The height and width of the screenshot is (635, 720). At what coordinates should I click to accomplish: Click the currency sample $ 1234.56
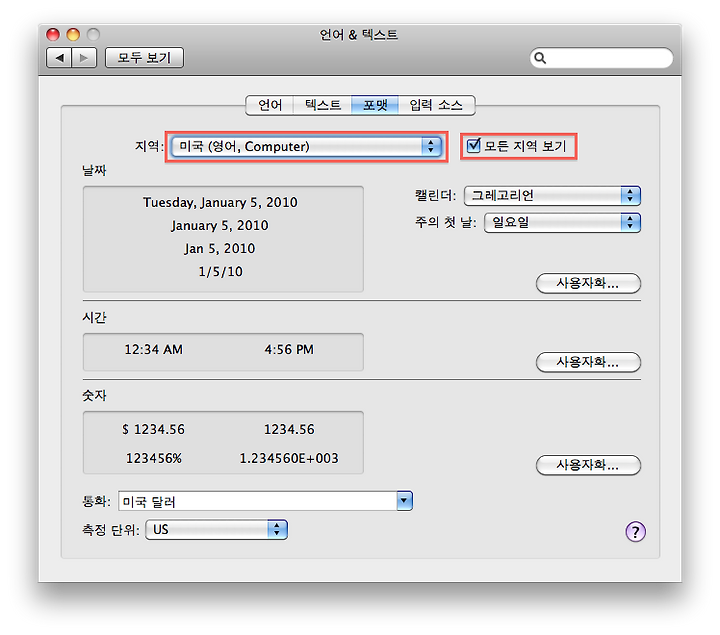click(153, 429)
